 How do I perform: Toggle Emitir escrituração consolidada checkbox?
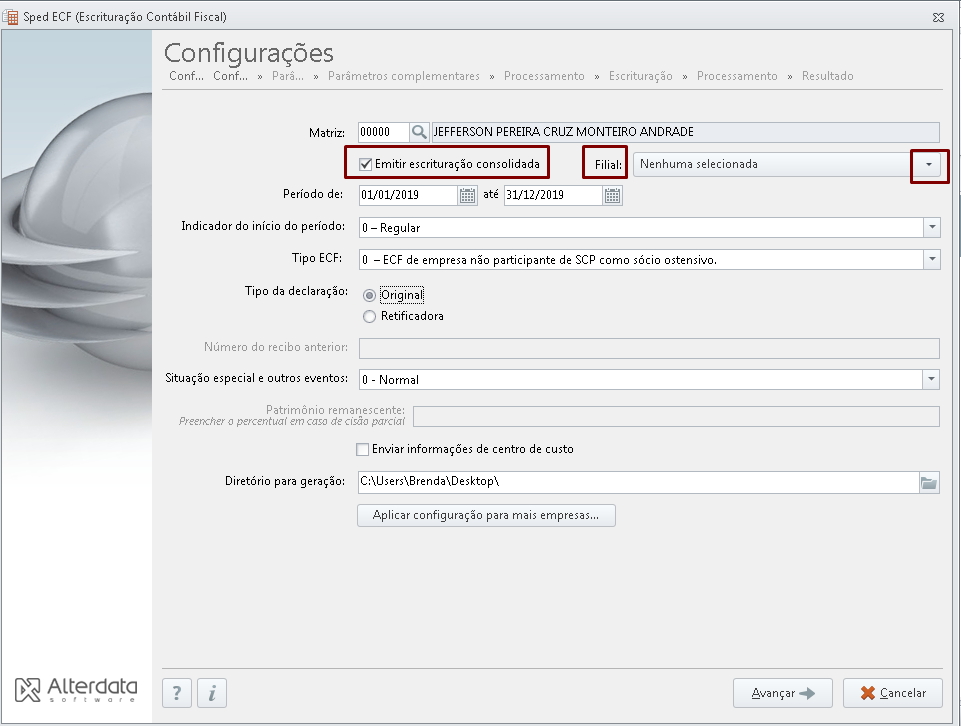click(366, 164)
